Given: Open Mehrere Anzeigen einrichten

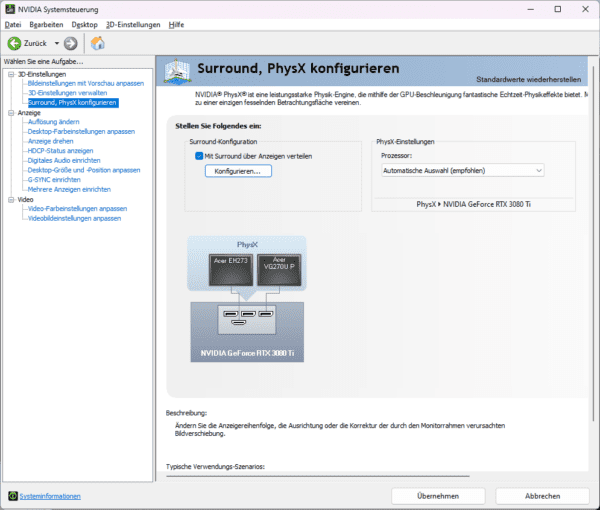Looking at the screenshot, I should (x=69, y=189).
